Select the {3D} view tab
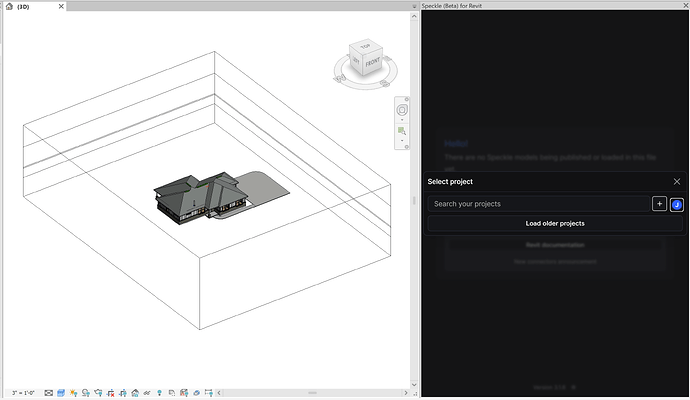This screenshot has width=690, height=400. 34,6
